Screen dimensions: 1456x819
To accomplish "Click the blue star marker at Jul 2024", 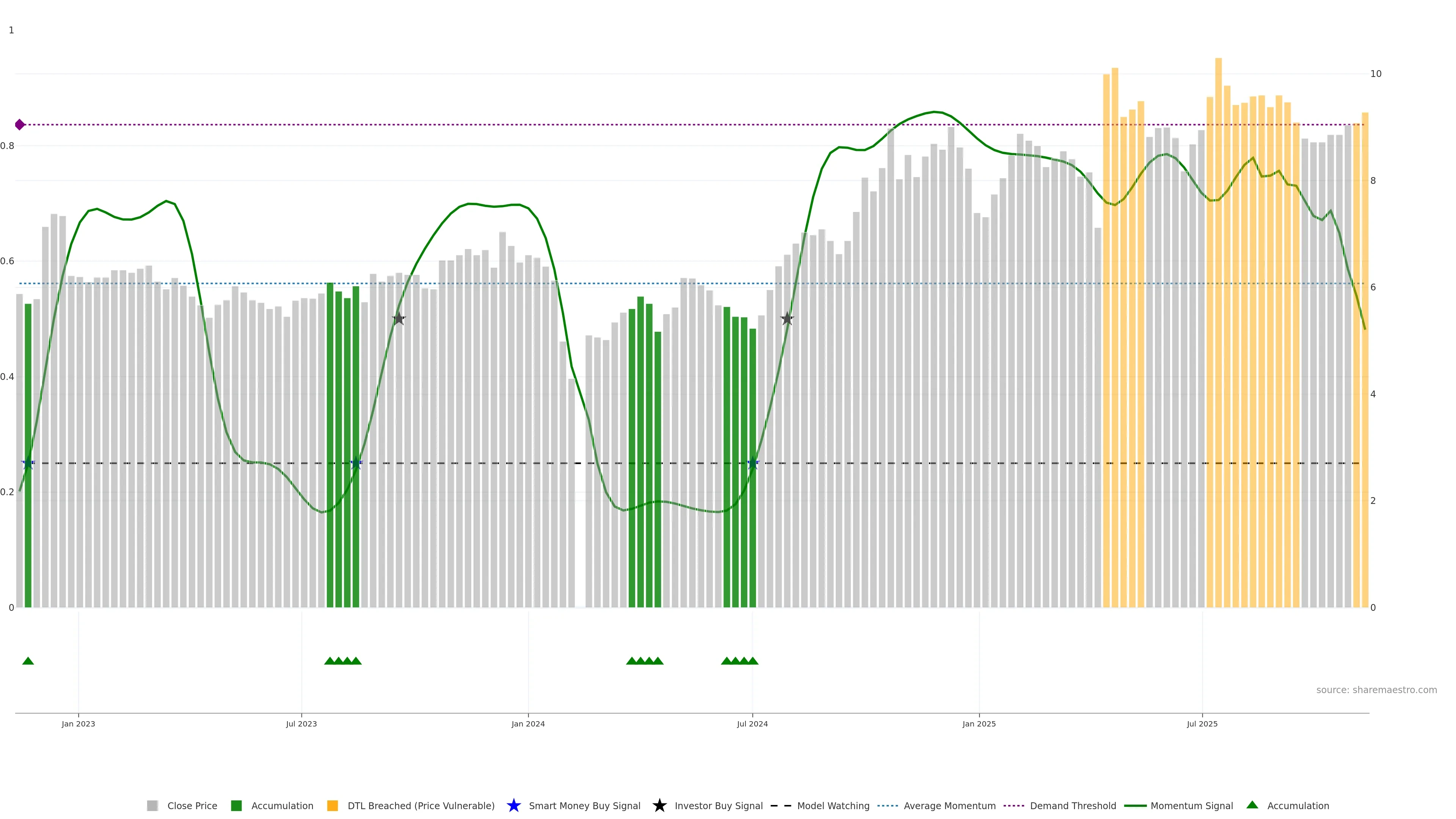I will point(752,463).
